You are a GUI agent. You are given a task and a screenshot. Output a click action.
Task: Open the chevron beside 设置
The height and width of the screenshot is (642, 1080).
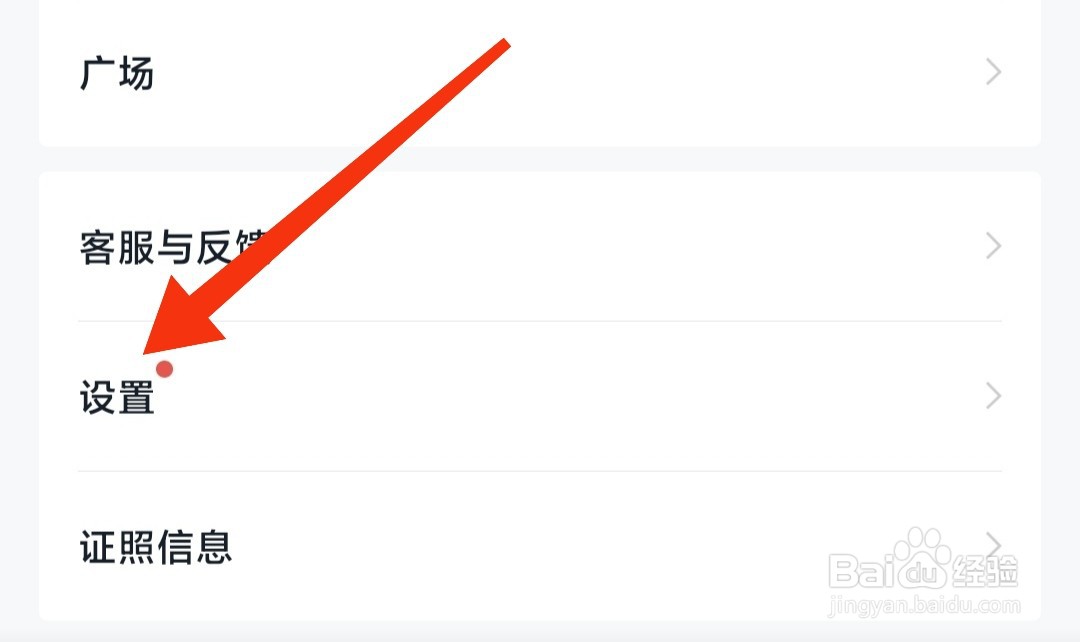993,395
